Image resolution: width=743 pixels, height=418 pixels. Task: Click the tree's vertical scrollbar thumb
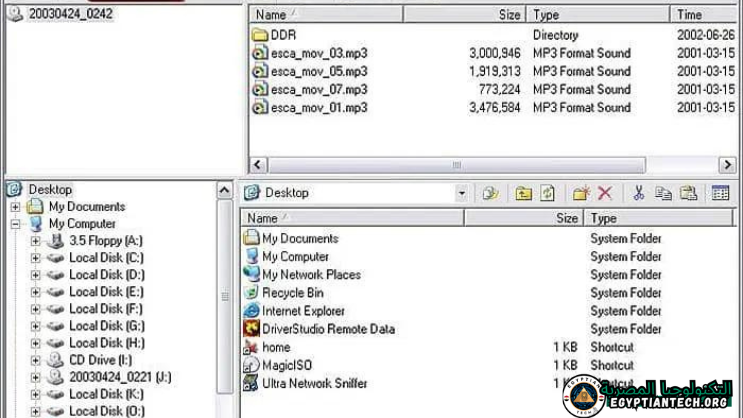[225, 297]
